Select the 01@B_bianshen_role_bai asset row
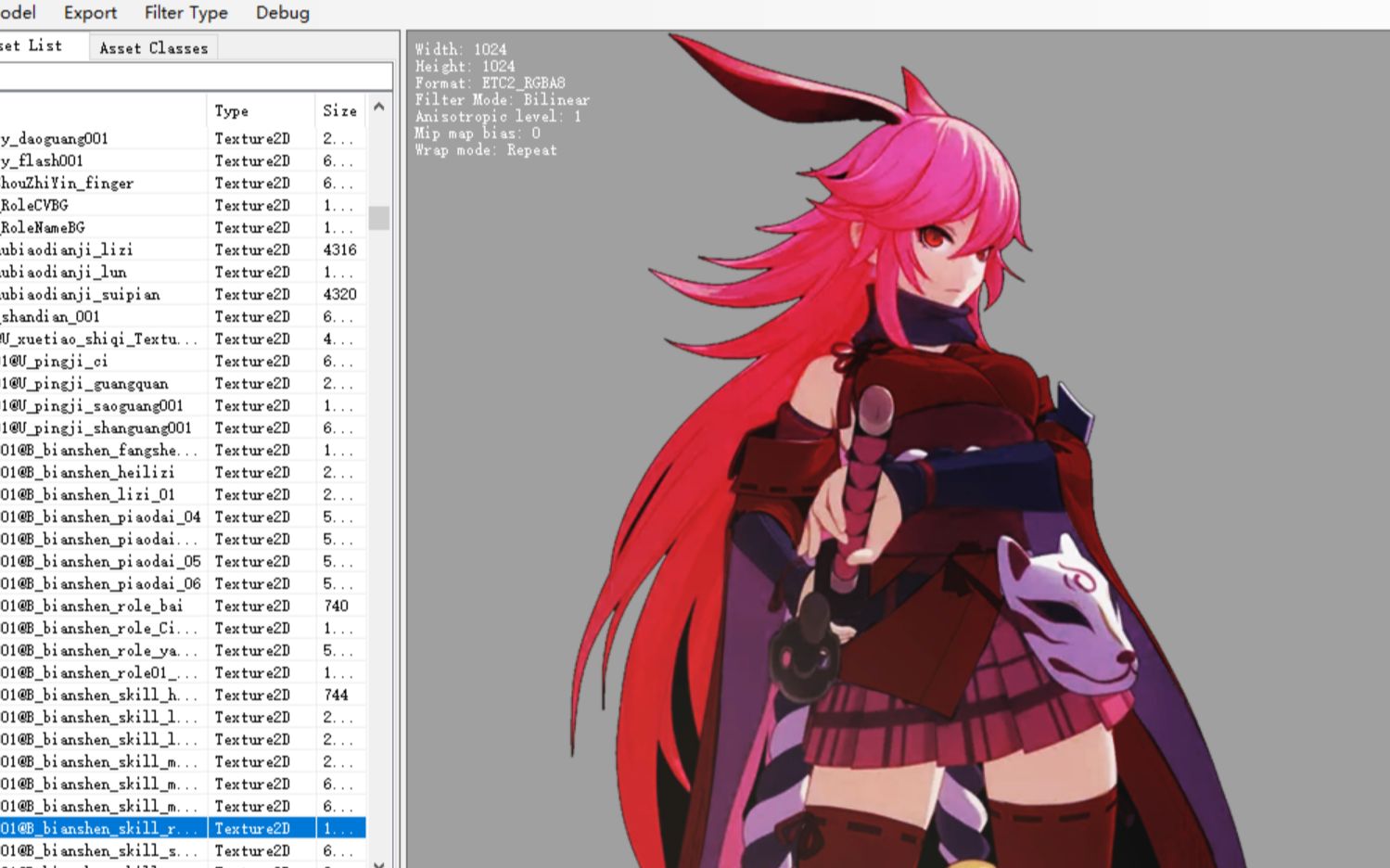Image resolution: width=1390 pixels, height=868 pixels. point(183,606)
